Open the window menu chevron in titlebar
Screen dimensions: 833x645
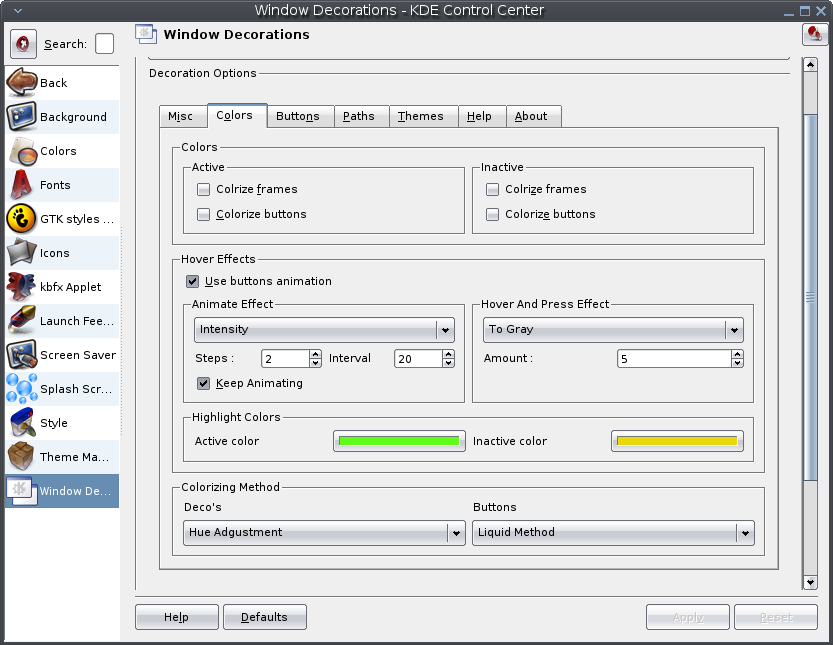pyautogui.click(x=18, y=10)
